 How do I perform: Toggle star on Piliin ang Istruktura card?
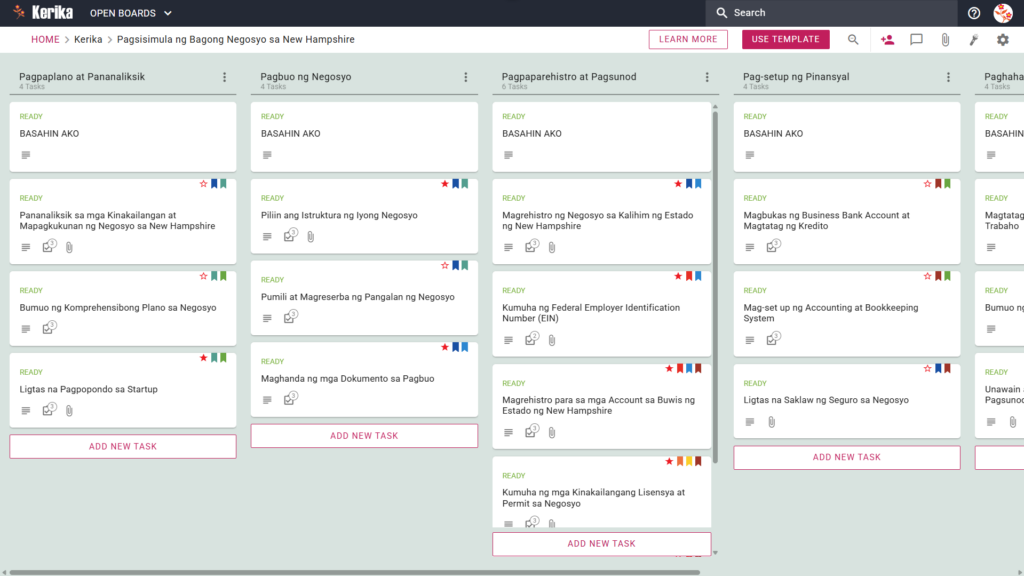coord(445,184)
